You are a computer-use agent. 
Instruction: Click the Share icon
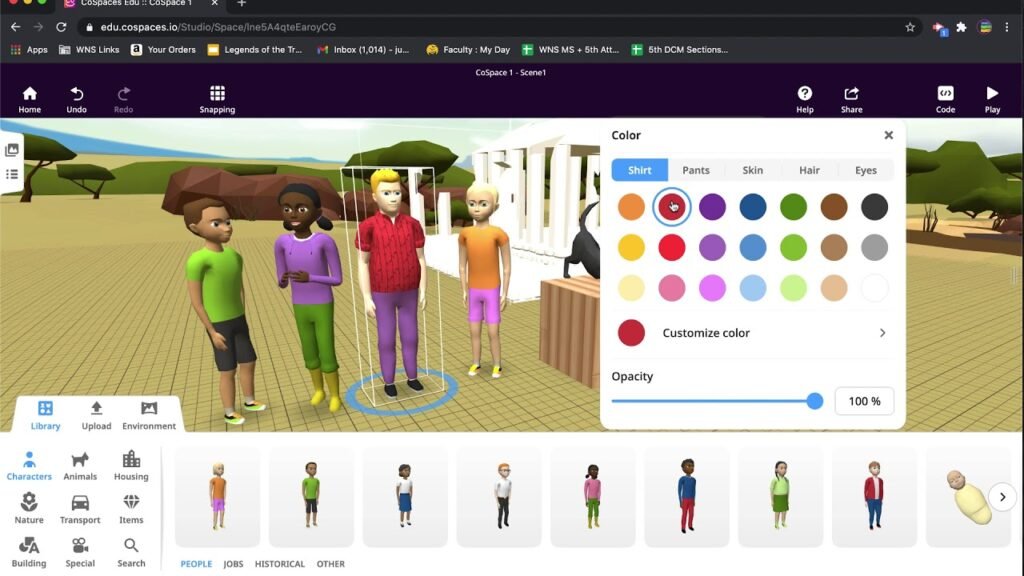[851, 94]
